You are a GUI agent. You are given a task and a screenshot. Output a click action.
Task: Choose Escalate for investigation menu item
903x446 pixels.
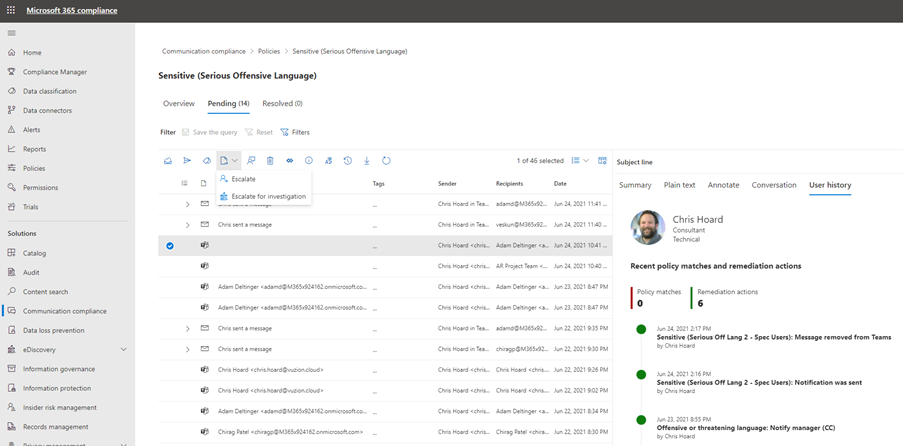264,196
